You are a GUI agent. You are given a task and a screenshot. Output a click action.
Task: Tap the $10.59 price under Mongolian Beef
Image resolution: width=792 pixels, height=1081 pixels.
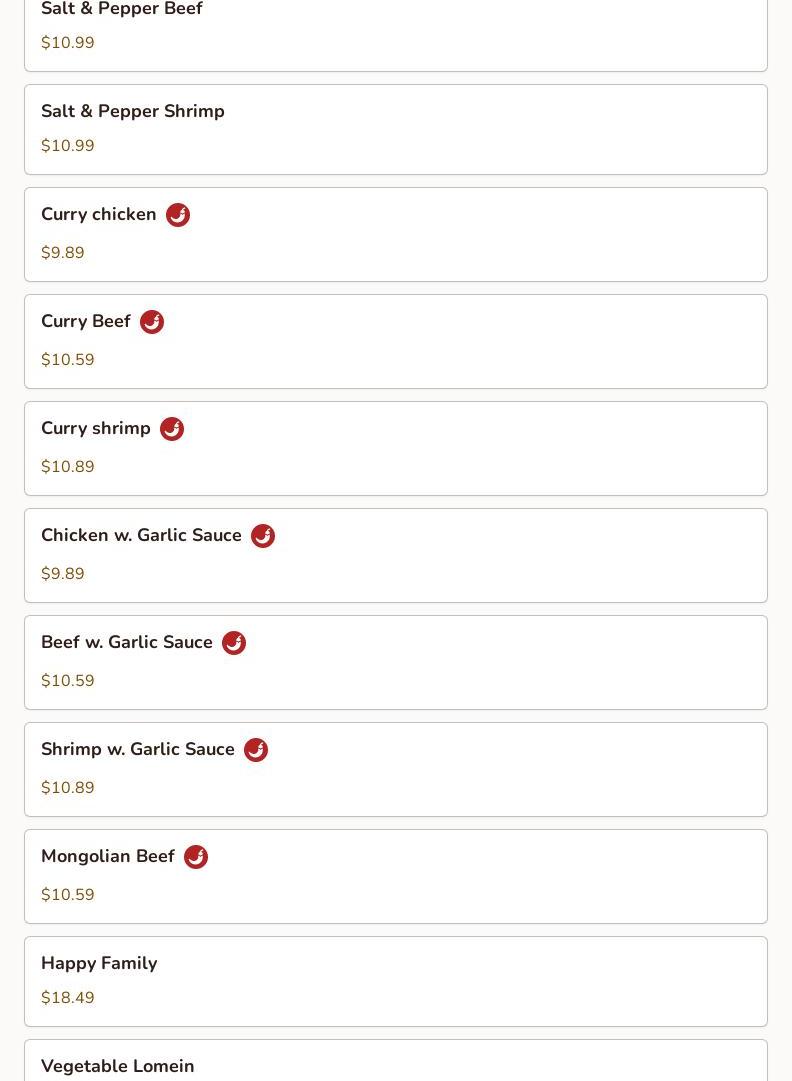pyautogui.click(x=68, y=895)
